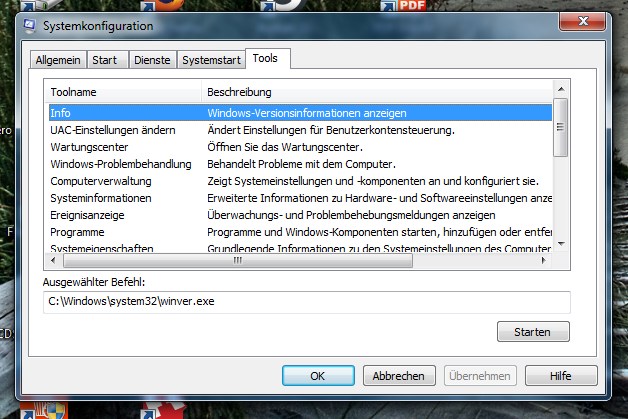Sort by the Toolname column header
The height and width of the screenshot is (419, 628).
123,92
